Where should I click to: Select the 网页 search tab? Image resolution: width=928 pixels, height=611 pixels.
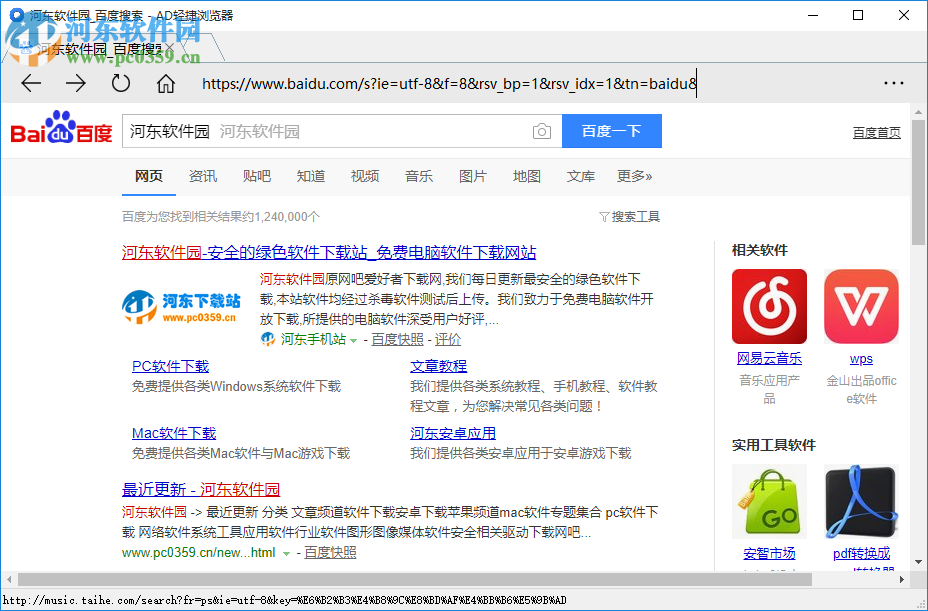coord(149,176)
